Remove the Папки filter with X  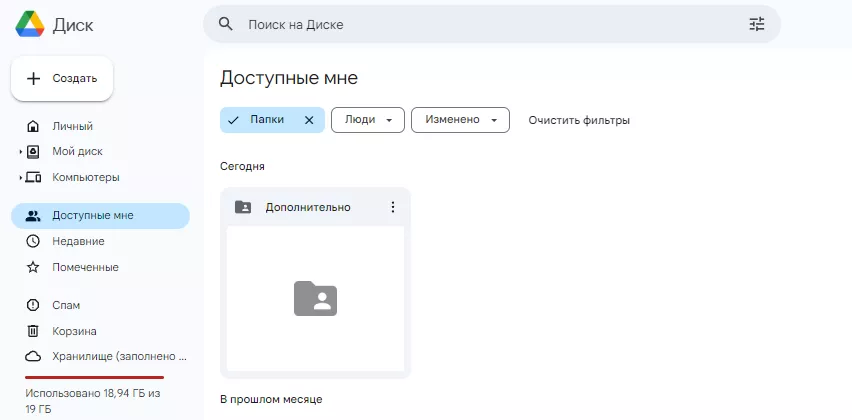point(309,120)
